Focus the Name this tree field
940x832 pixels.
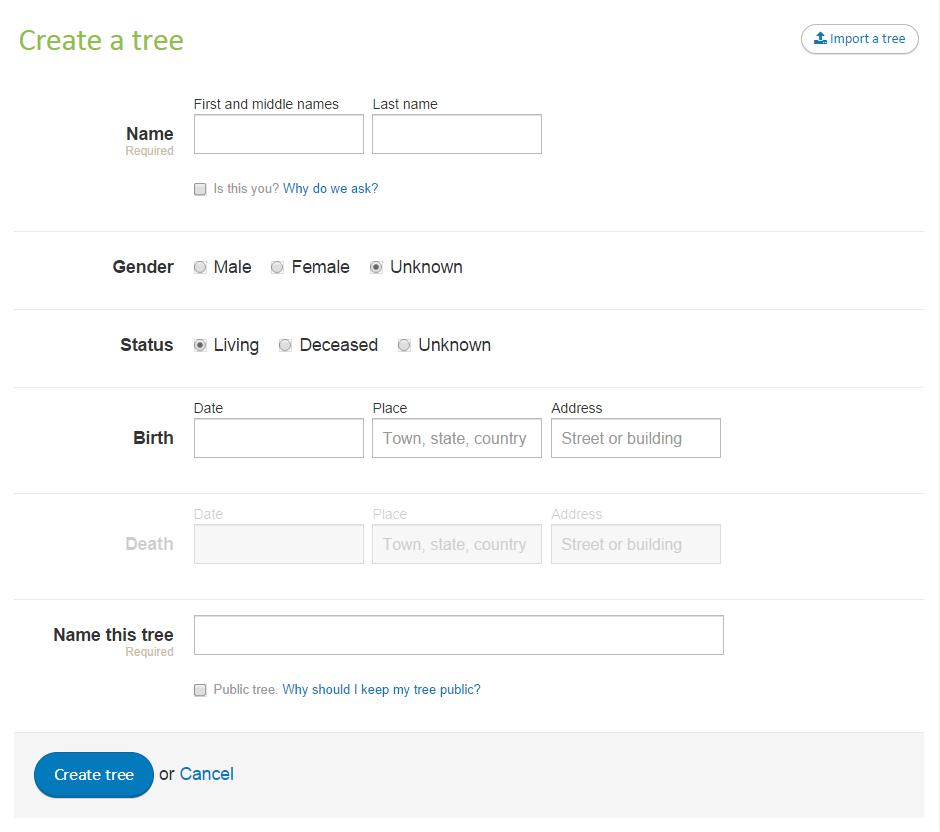click(x=459, y=635)
